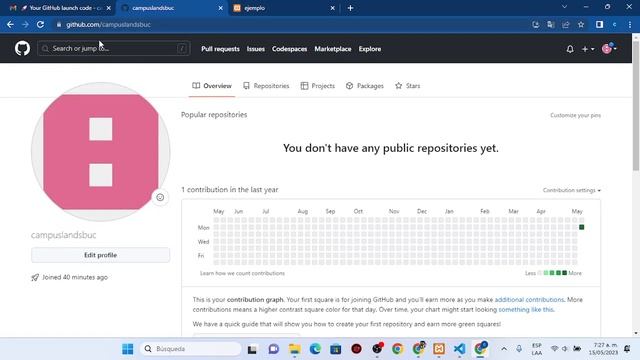The width and height of the screenshot is (640, 360).
Task: Click the profile avatar image
Action: 100,152
